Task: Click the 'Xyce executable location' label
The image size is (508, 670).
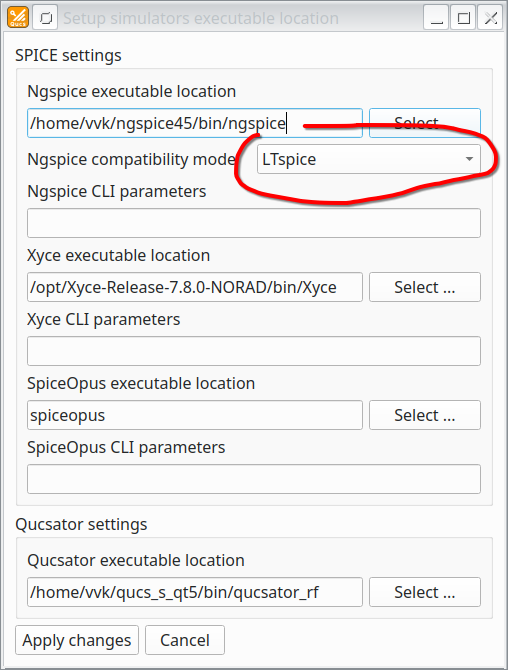Action: click(x=118, y=255)
